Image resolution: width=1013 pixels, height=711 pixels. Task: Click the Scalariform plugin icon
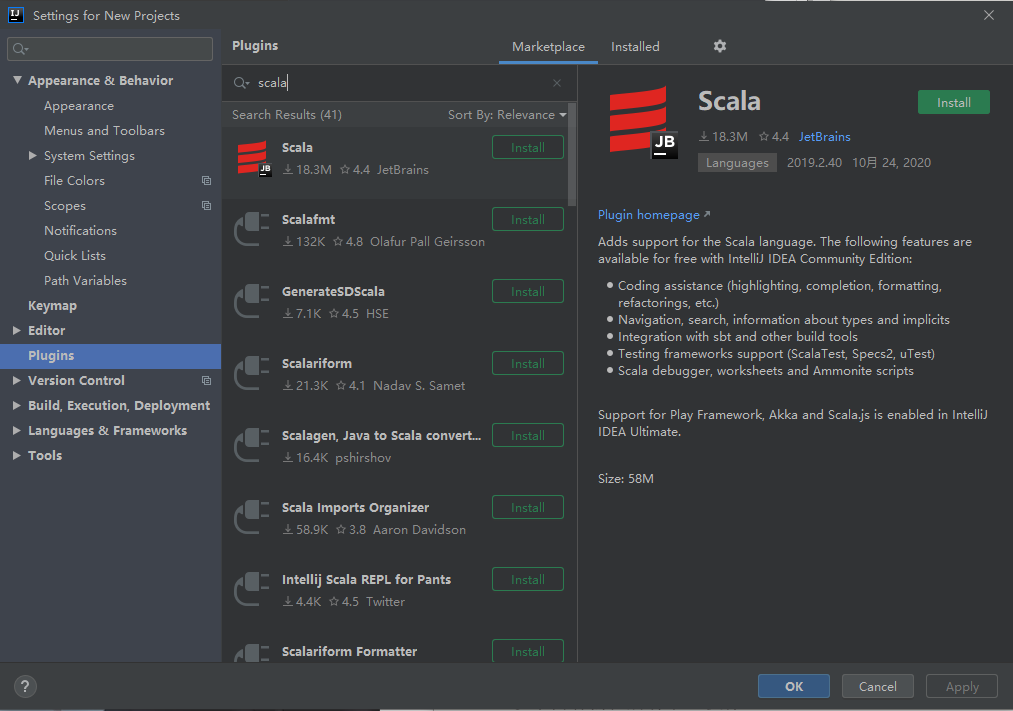coord(252,374)
